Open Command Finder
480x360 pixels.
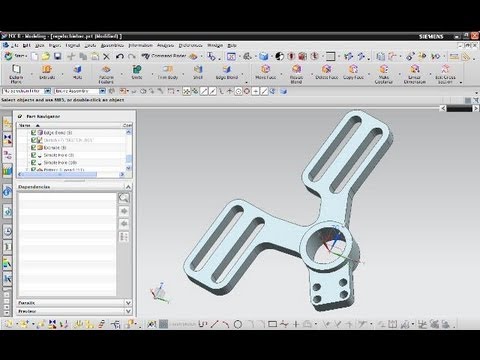[164, 56]
